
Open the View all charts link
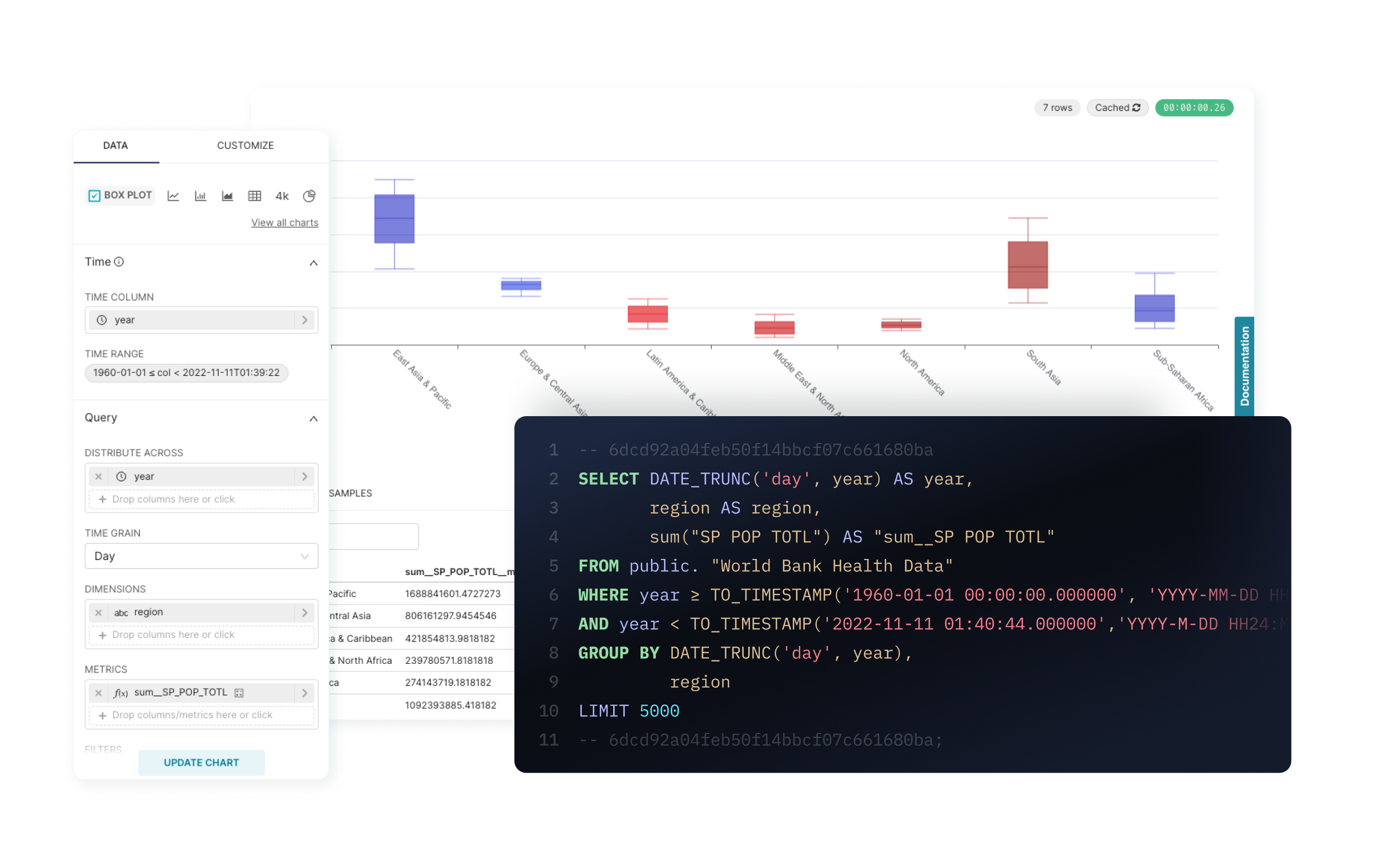[x=284, y=222]
